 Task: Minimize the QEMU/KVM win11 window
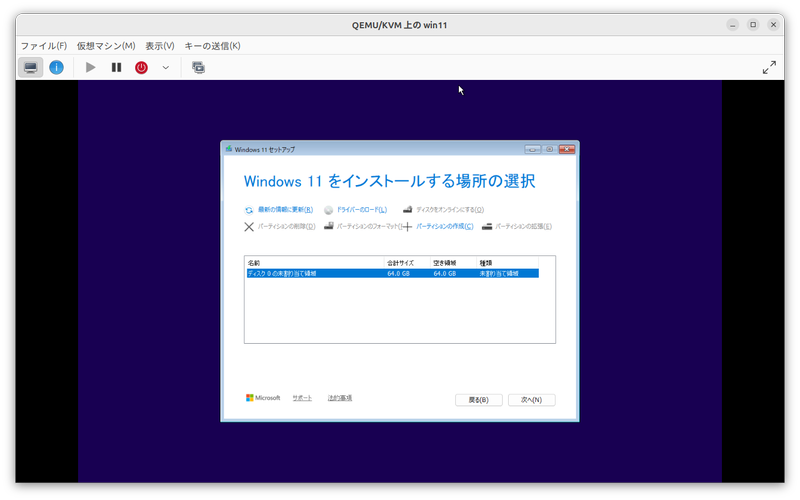pyautogui.click(x=733, y=24)
